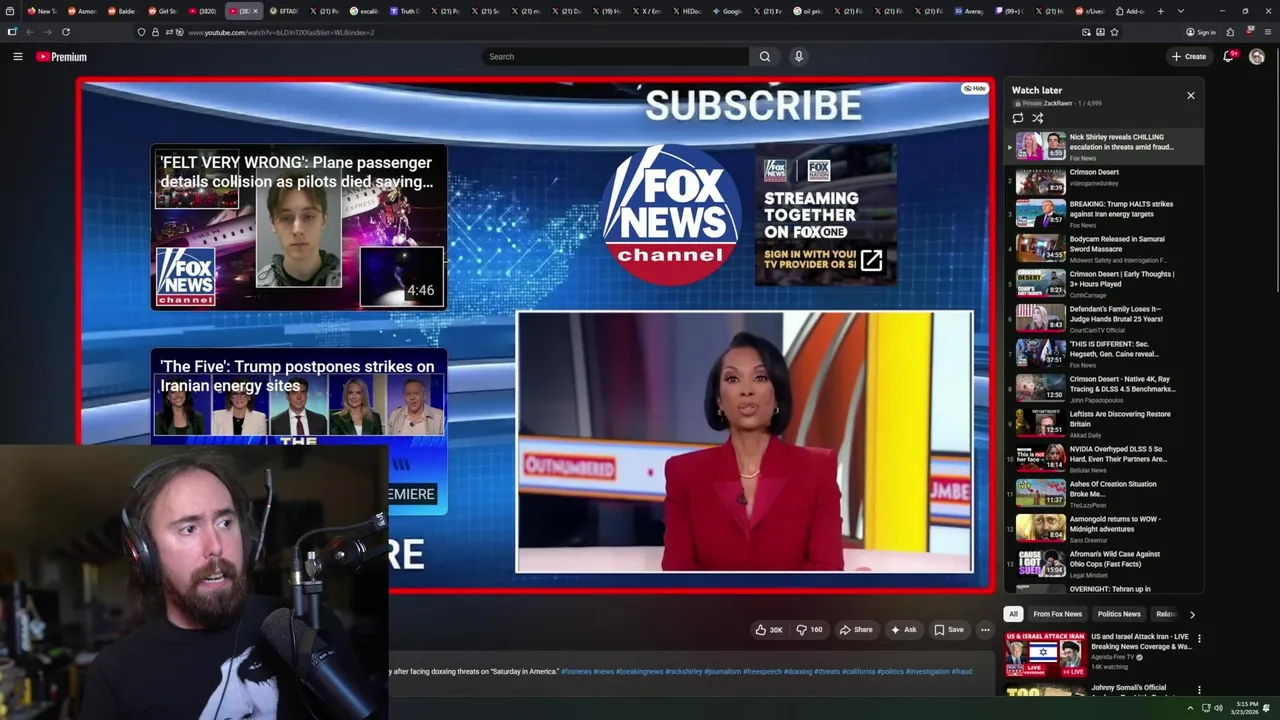Viewport: 1280px width, 720px height.
Task: Click the Create button
Action: (x=1189, y=57)
